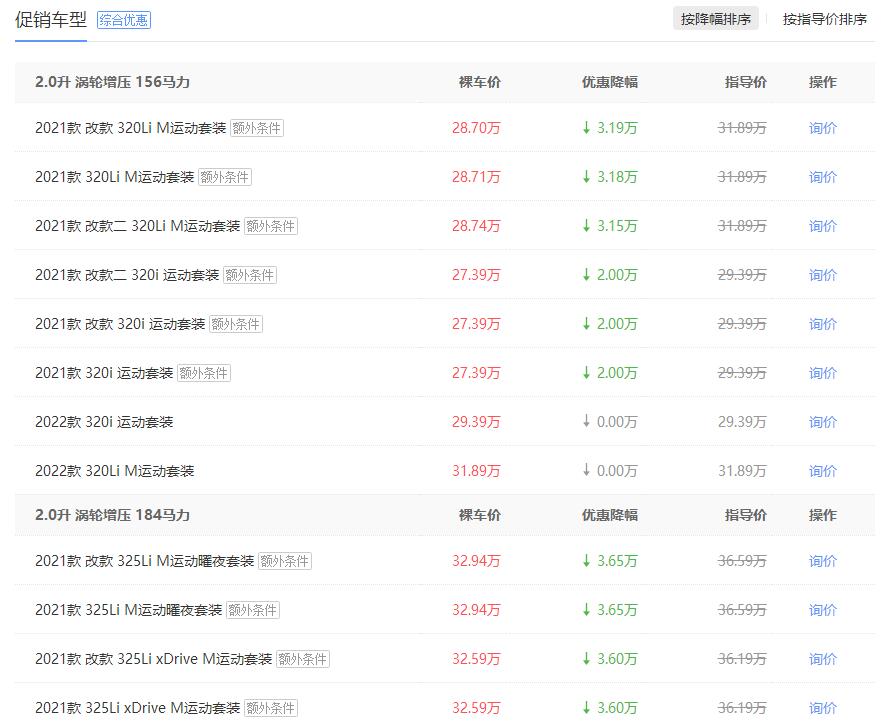Click 额外条件 tag on 2021款 改款二 320Li M运动套装

point(271,226)
